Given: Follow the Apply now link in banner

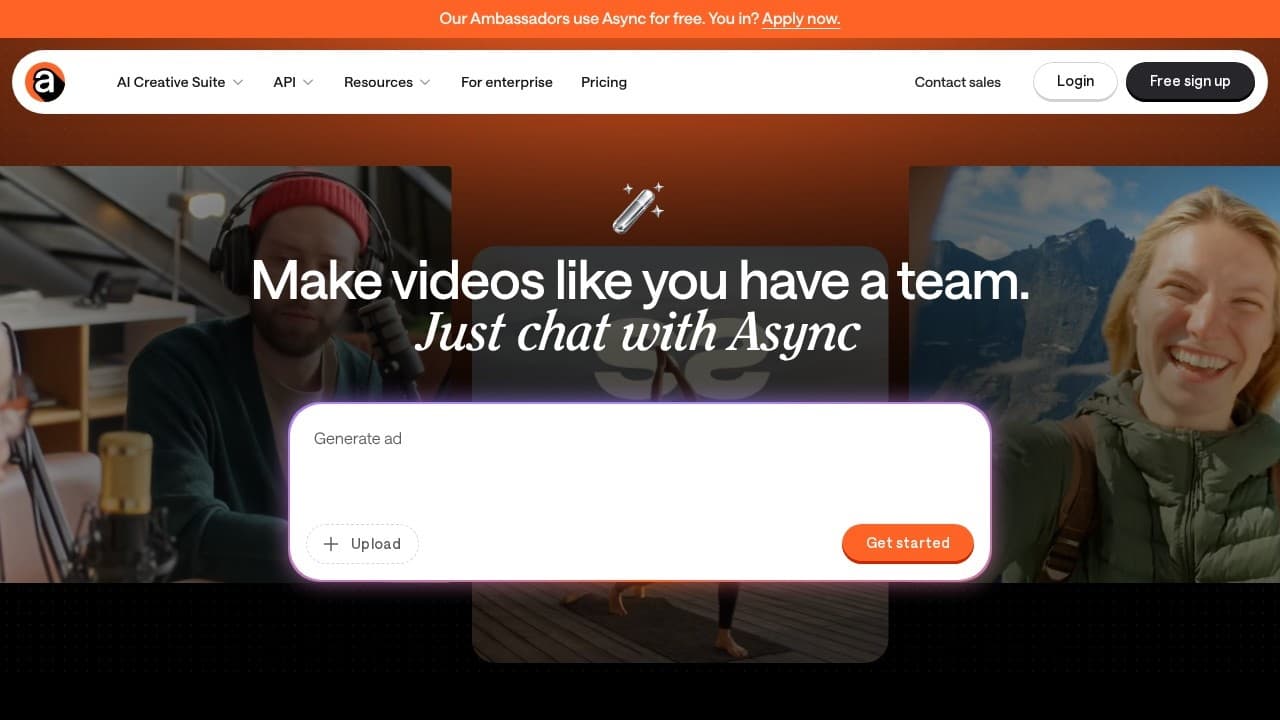Looking at the screenshot, I should (x=801, y=19).
